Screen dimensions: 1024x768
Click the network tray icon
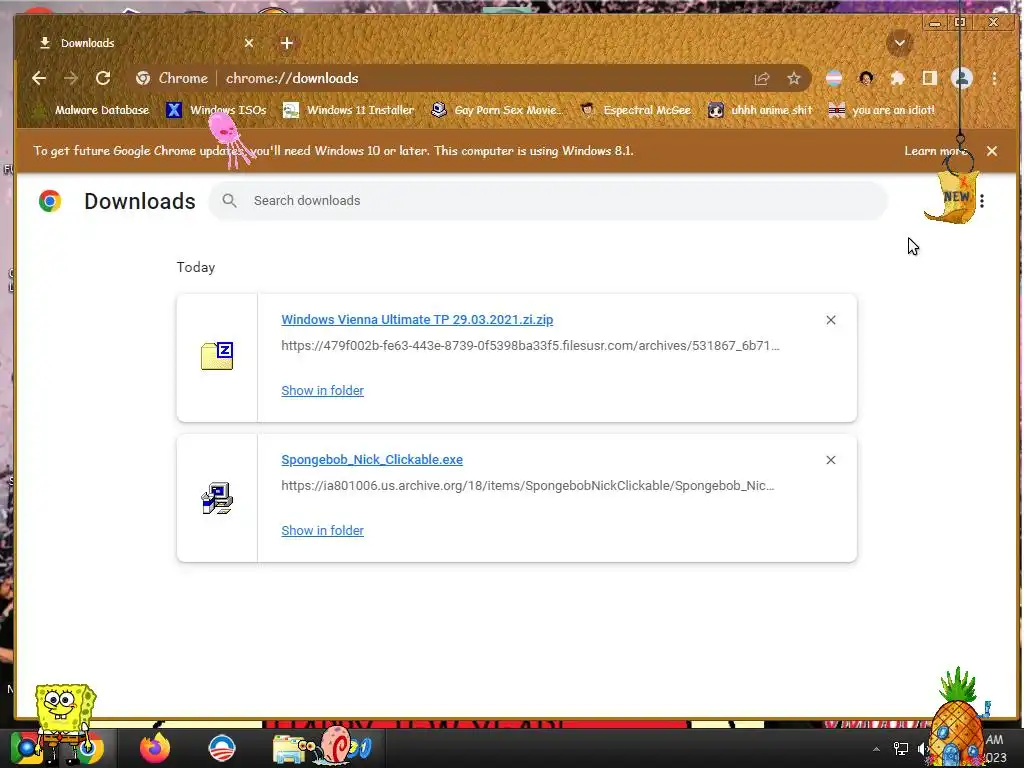pos(901,749)
